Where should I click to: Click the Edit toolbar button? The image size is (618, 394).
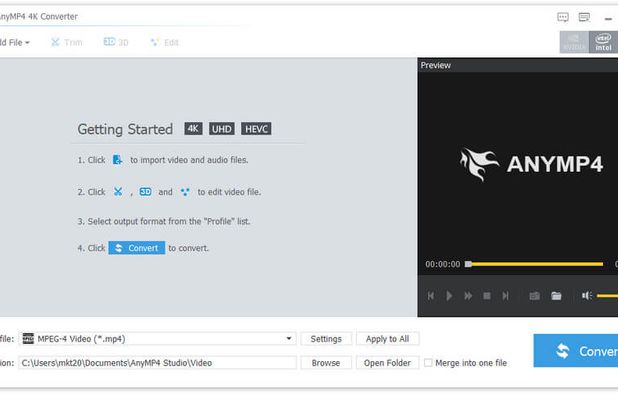(x=165, y=43)
